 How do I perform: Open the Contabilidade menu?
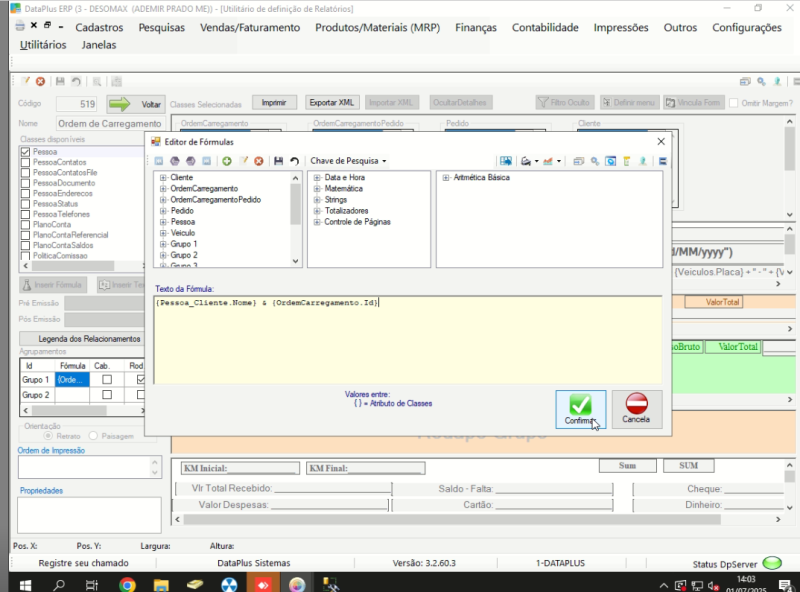[545, 28]
